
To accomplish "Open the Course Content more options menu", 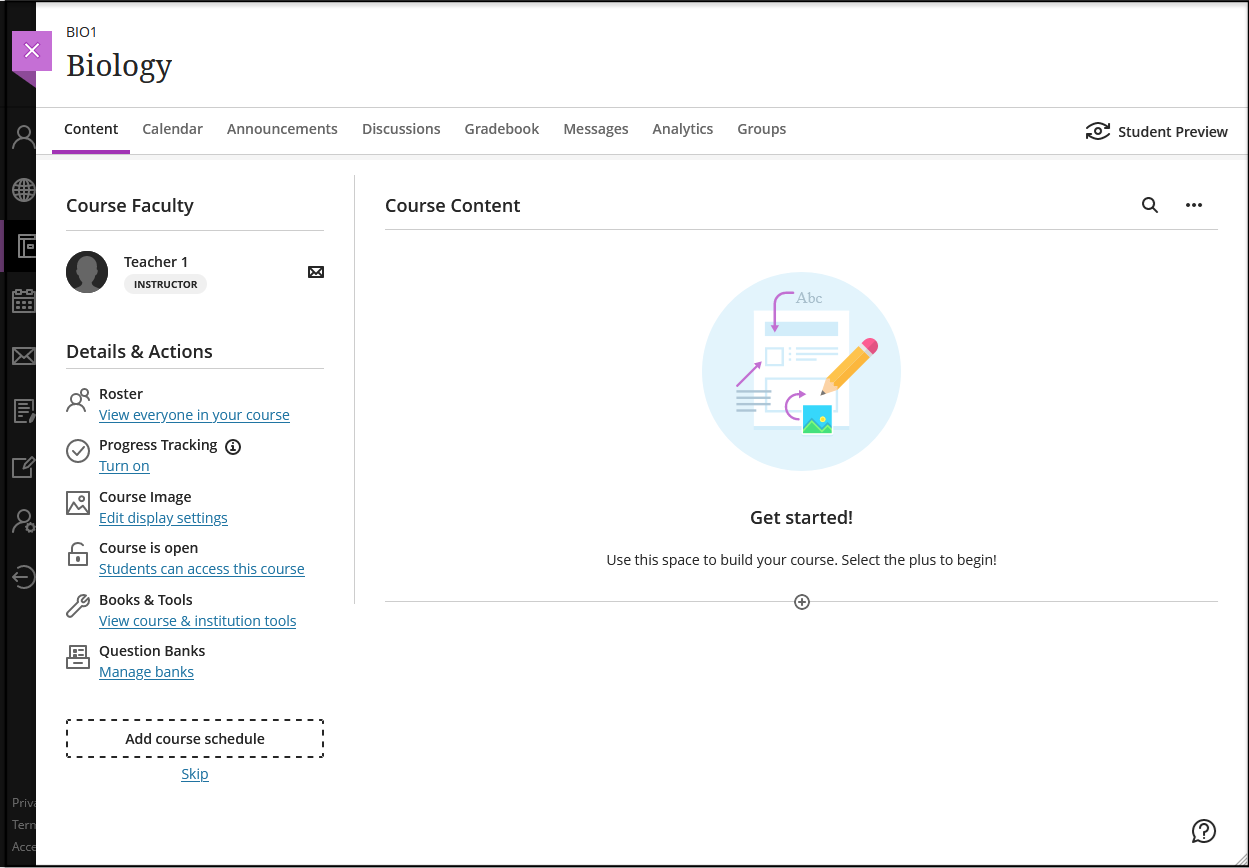I will point(1193,205).
